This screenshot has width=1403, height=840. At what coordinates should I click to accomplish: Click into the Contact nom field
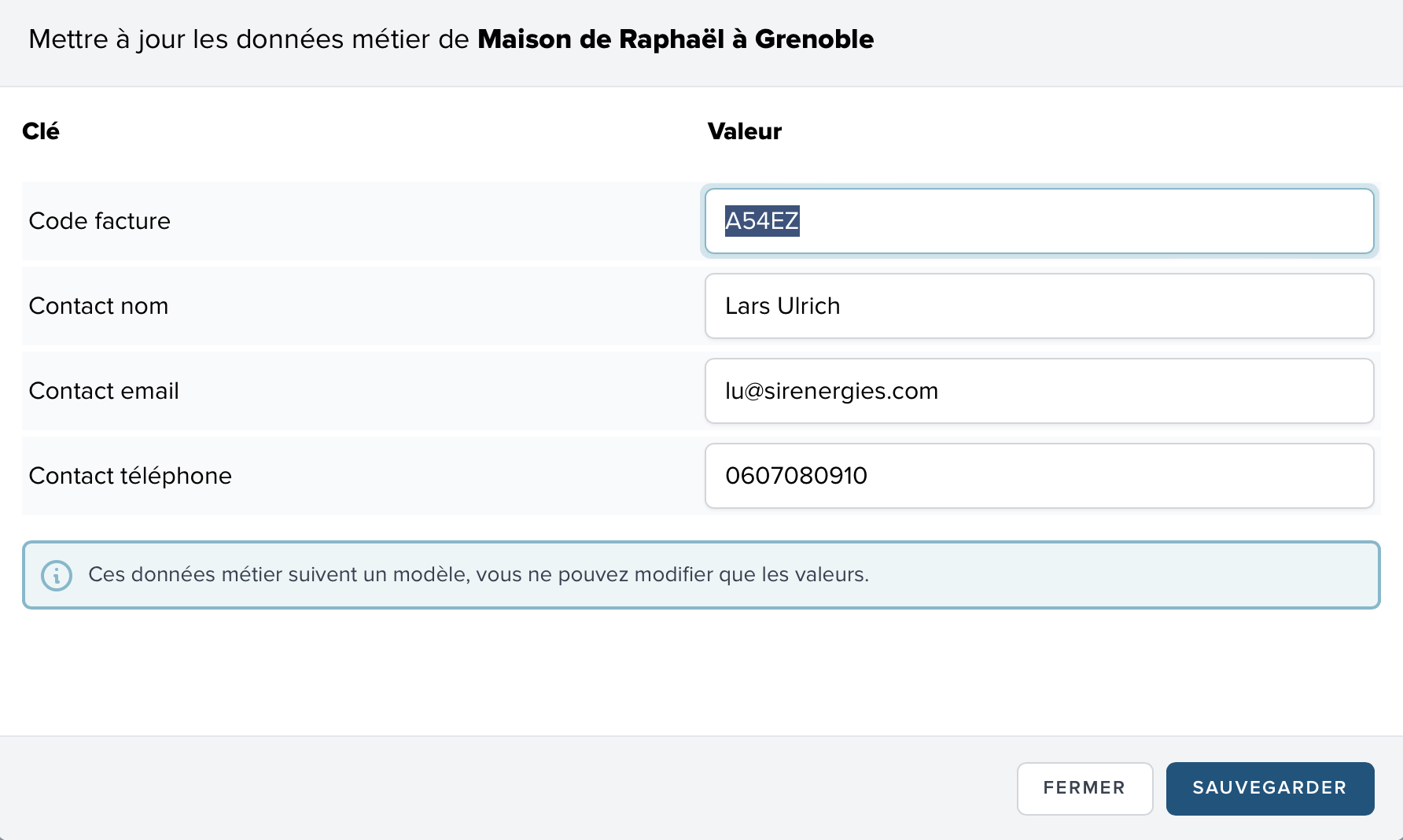pyautogui.click(x=1038, y=306)
